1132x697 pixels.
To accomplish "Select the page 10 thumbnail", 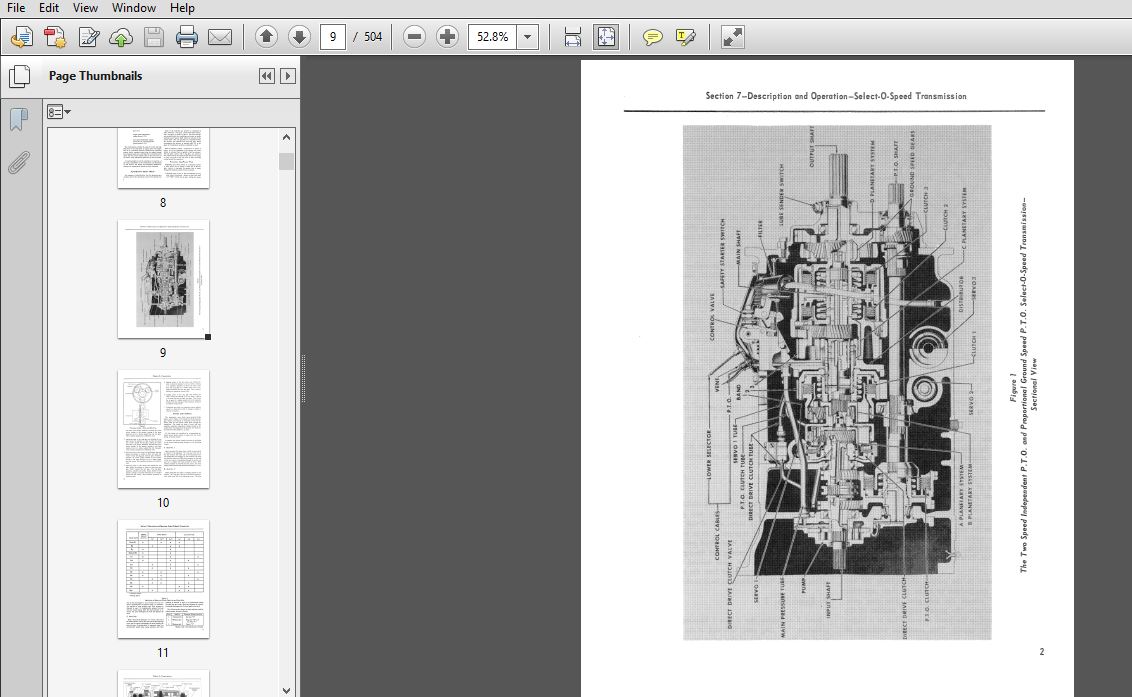I will tap(163, 429).
